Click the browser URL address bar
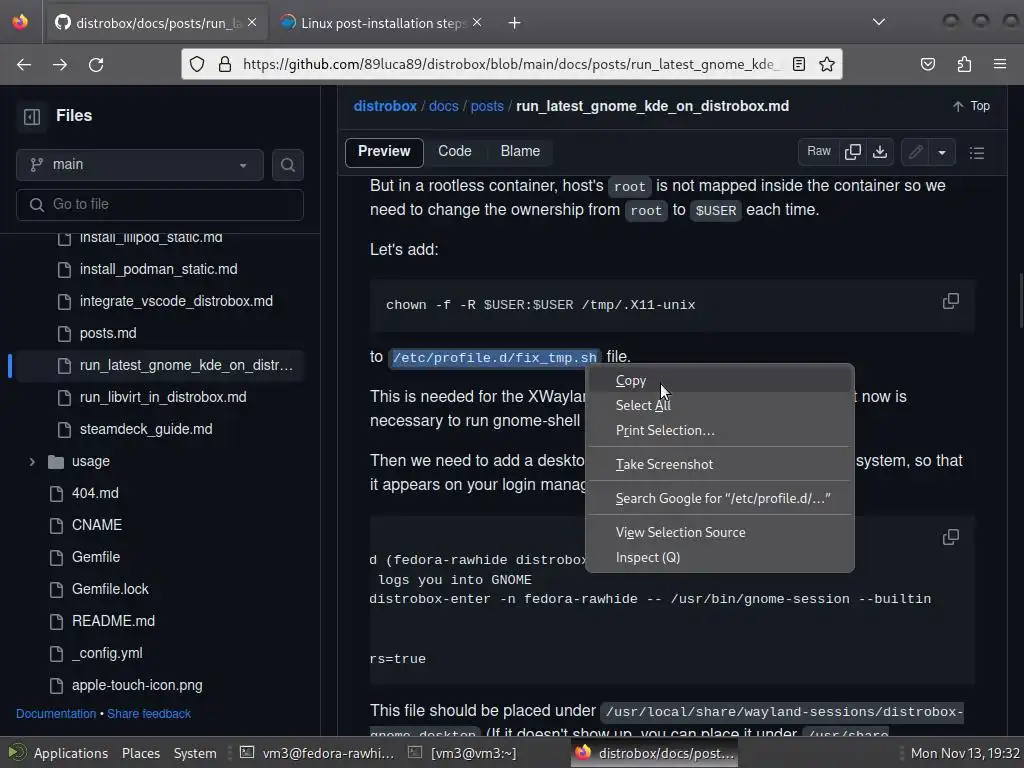This screenshot has width=1024, height=768. tap(509, 64)
